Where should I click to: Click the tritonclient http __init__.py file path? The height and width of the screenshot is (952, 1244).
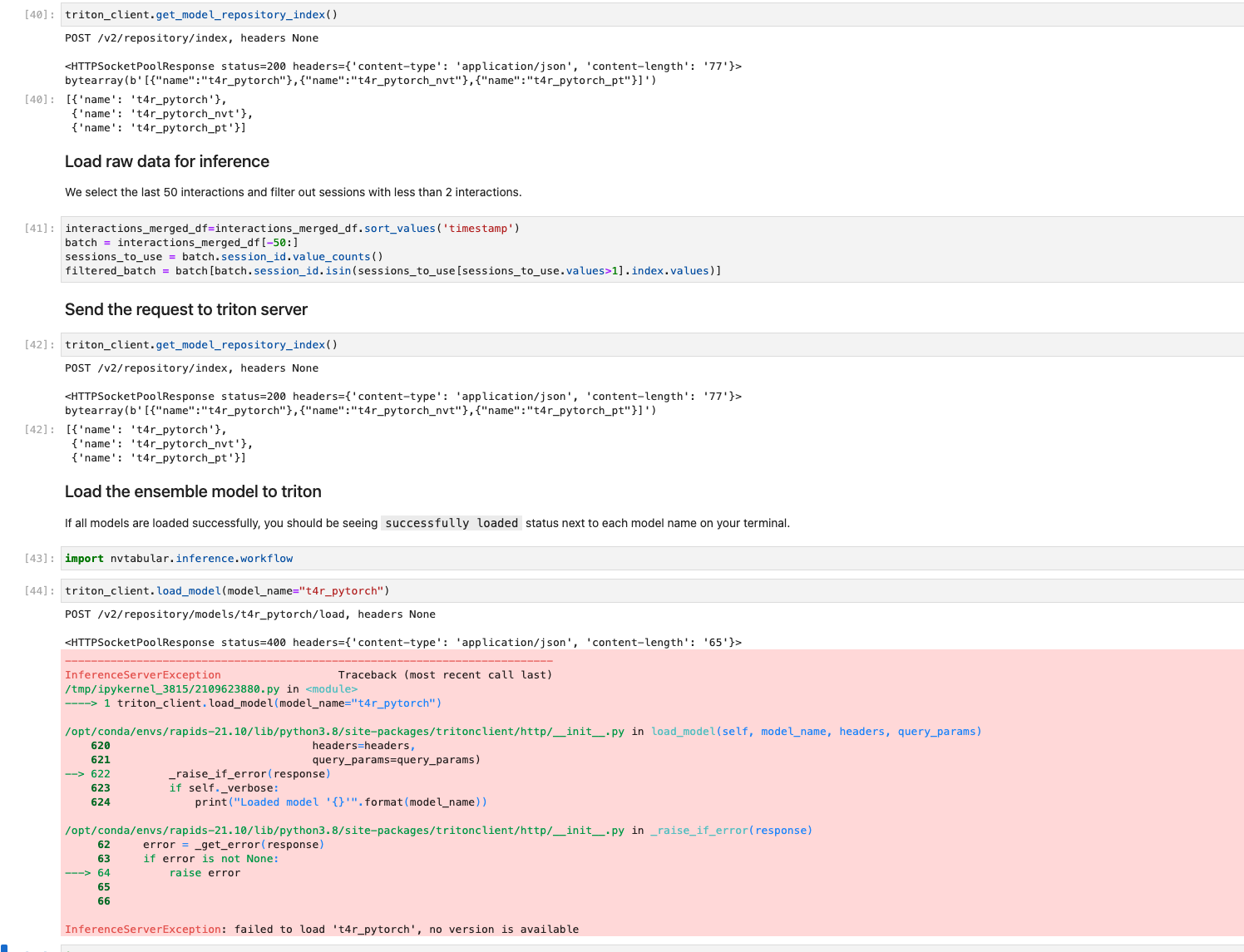[x=345, y=731]
